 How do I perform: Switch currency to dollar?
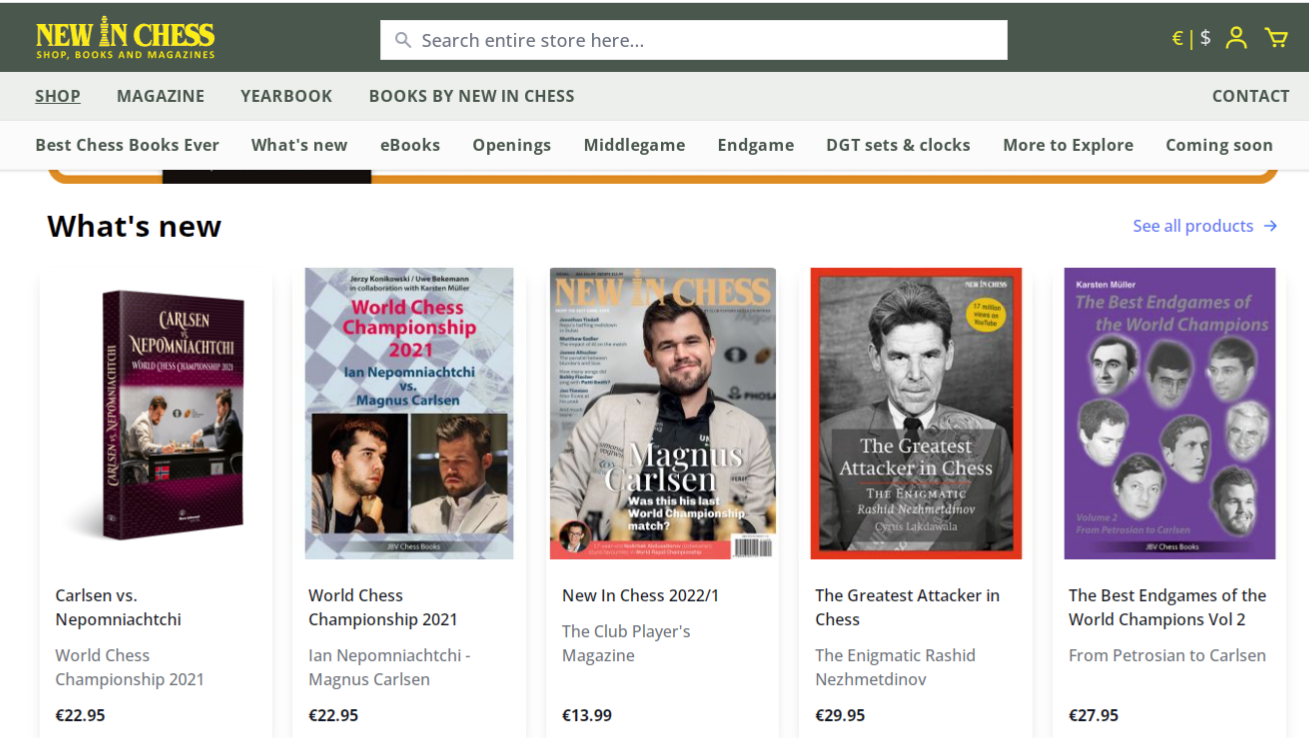[1205, 38]
